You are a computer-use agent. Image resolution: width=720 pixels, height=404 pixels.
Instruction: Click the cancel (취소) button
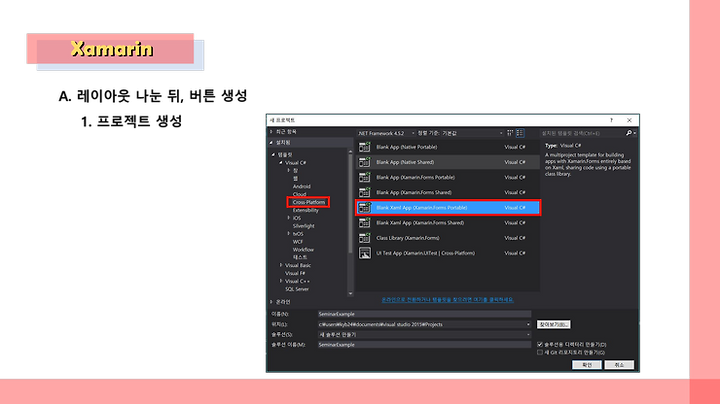(x=619, y=365)
